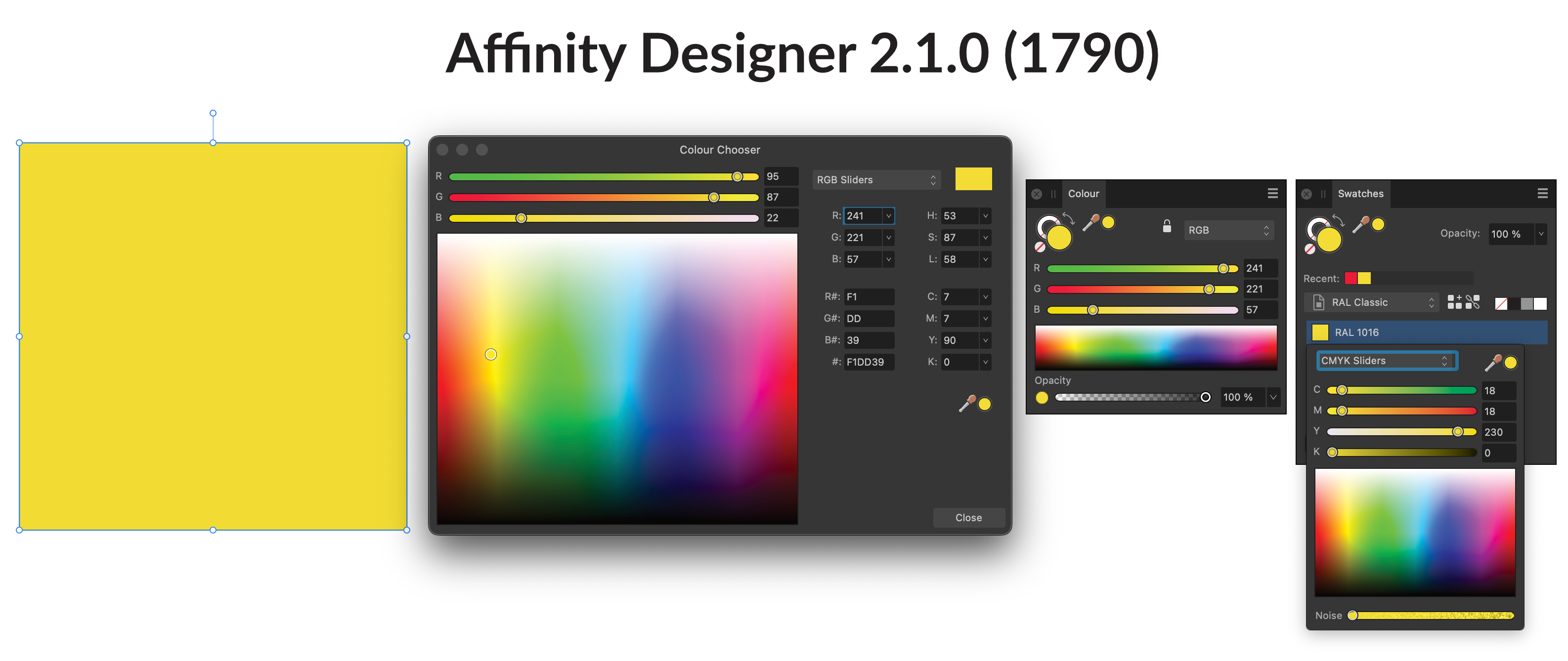Image resolution: width=1568 pixels, height=661 pixels.
Task: Select the Colour panel tab
Action: click(x=1084, y=194)
